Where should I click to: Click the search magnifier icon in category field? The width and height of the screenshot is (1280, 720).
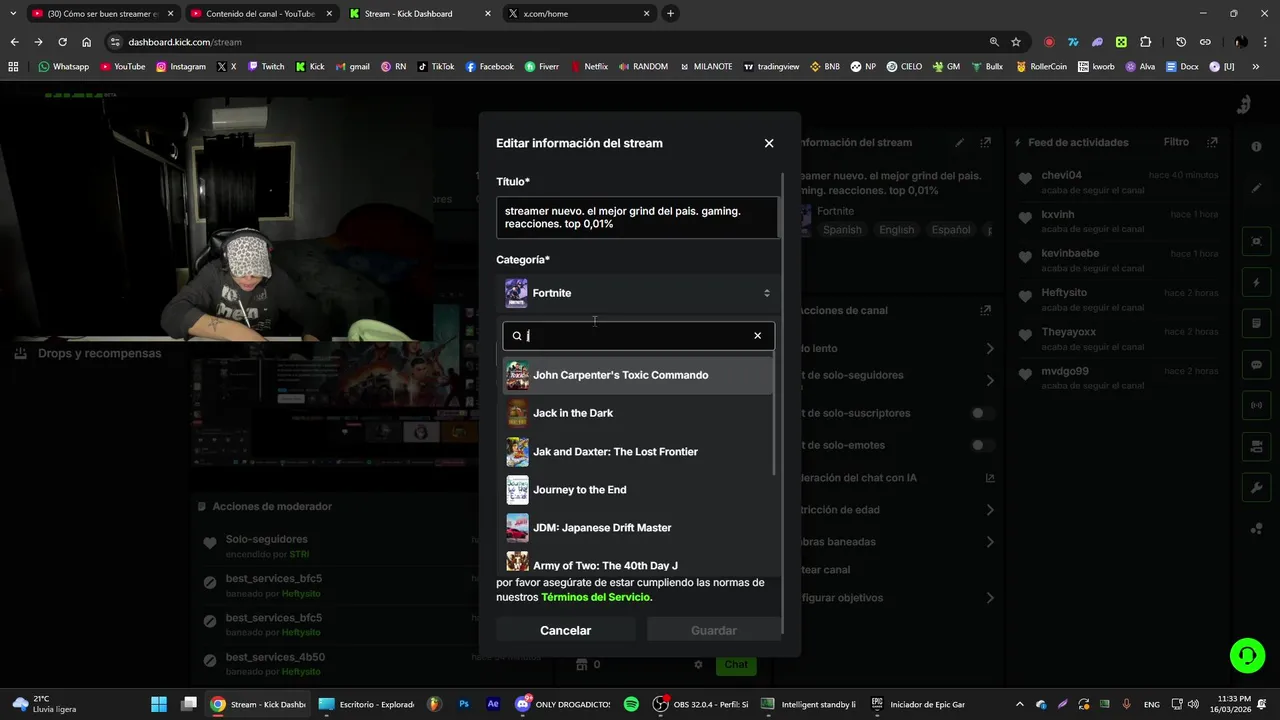point(517,336)
